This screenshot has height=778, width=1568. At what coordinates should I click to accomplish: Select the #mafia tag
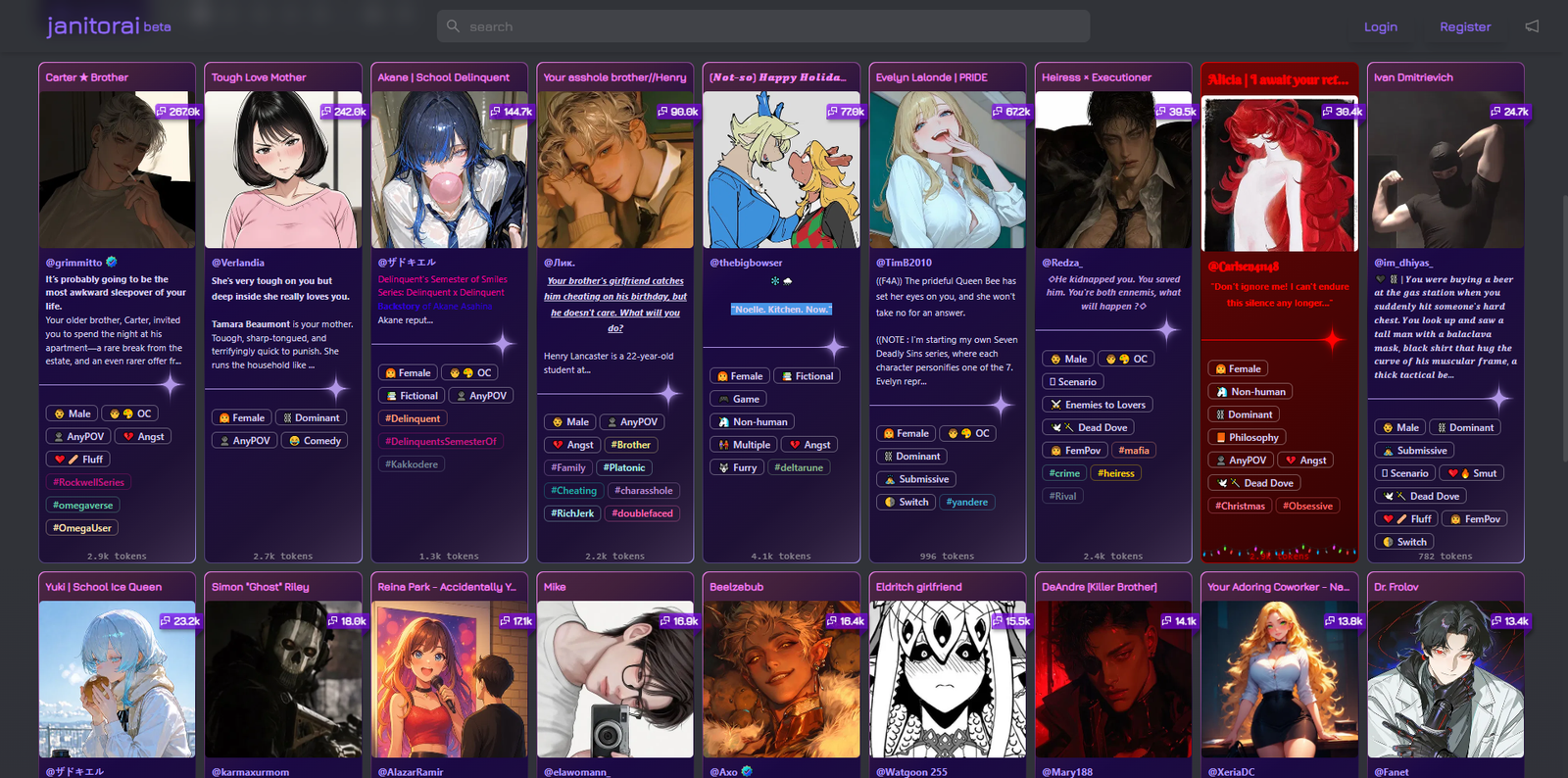pos(1134,450)
